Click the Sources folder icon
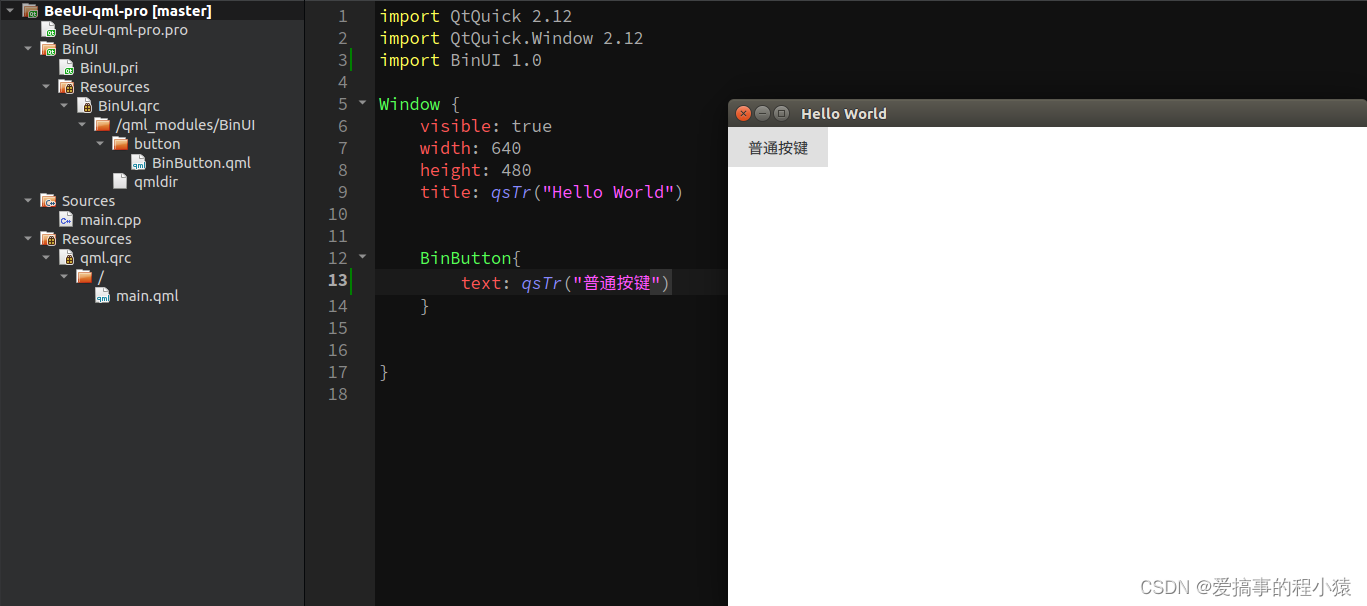 (x=48, y=201)
